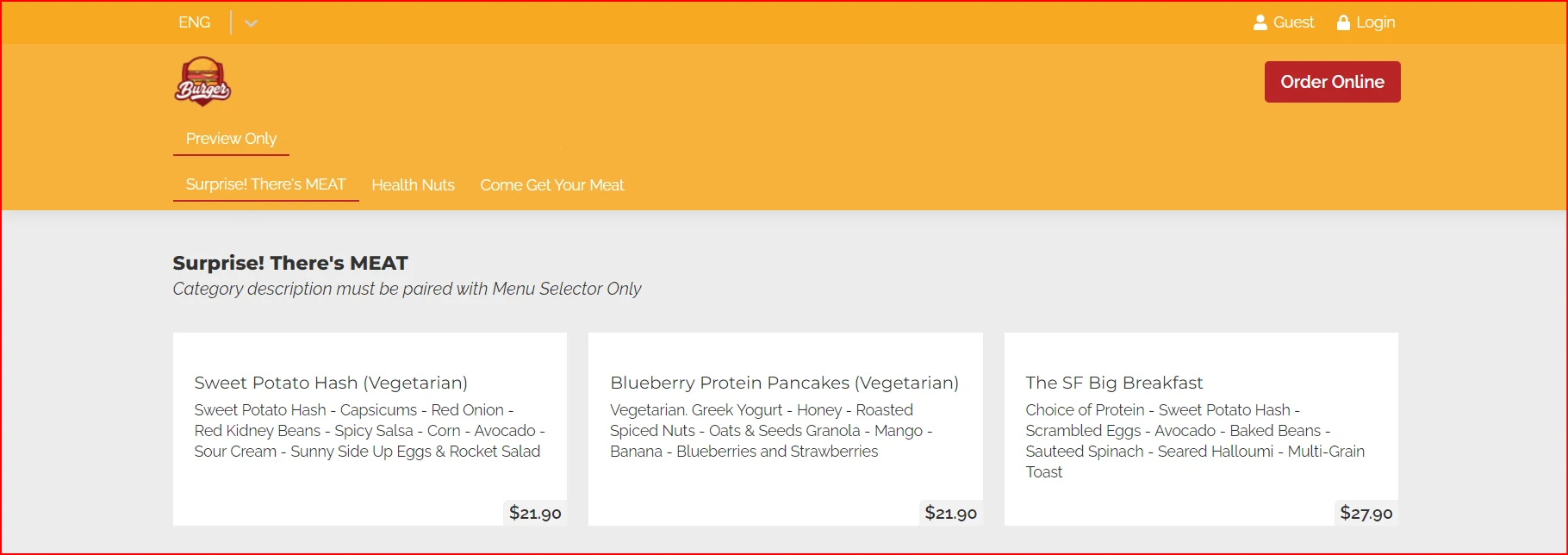Open the Blueberry Protein Pancakes item card

tap(786, 429)
